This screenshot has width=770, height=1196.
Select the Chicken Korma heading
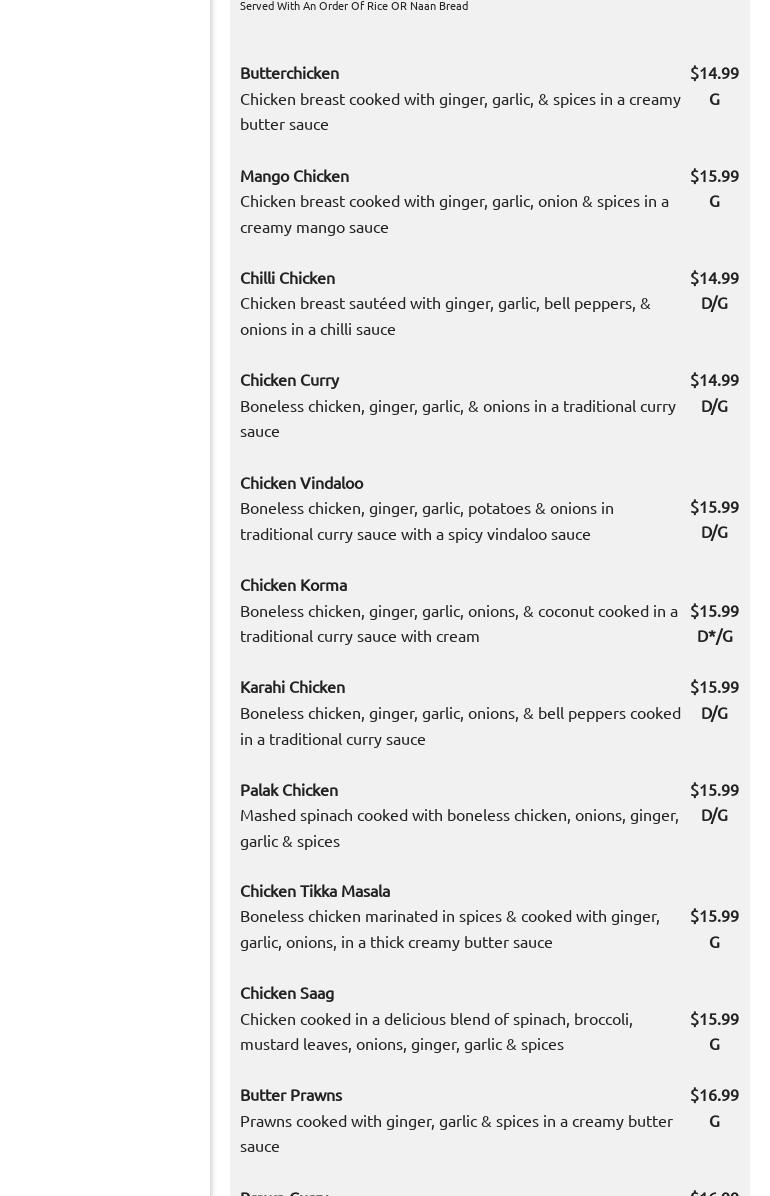[x=293, y=585]
